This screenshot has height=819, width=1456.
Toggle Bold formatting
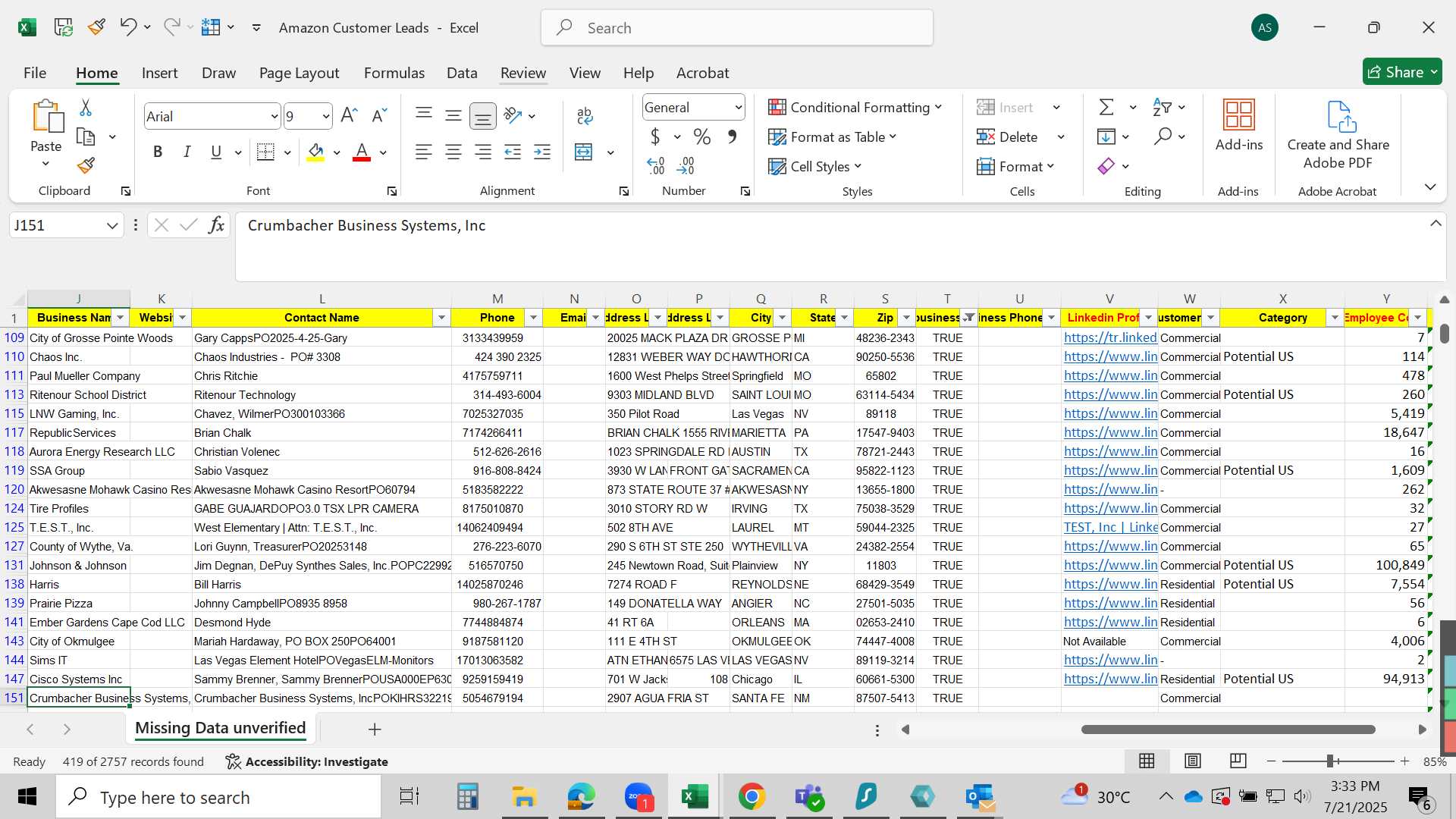[158, 152]
